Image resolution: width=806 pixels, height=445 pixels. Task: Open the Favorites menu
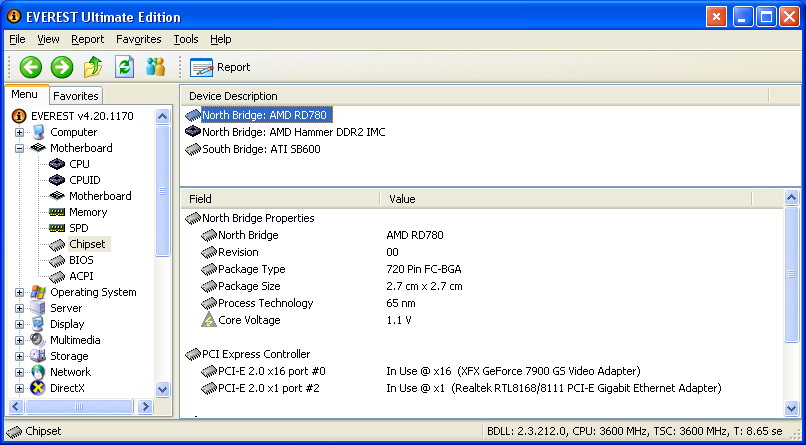(x=139, y=39)
